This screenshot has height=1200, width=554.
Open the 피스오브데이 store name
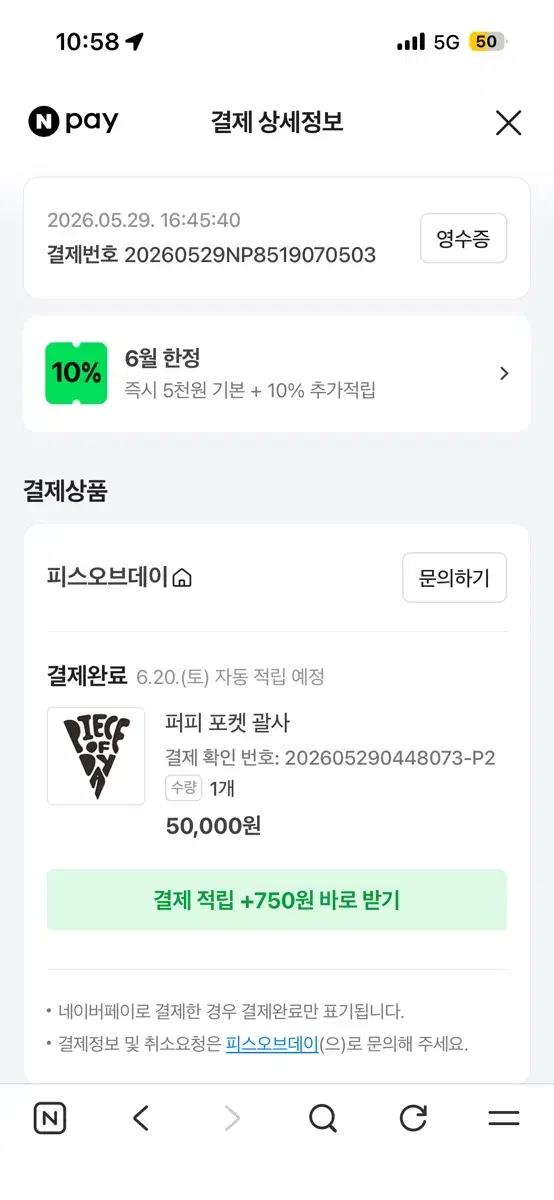click(x=108, y=578)
